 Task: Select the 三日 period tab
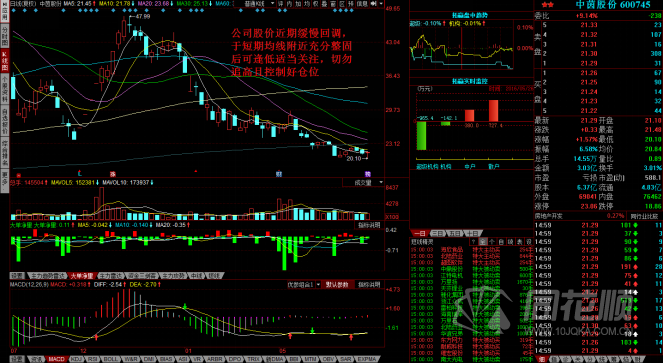tap(438, 234)
